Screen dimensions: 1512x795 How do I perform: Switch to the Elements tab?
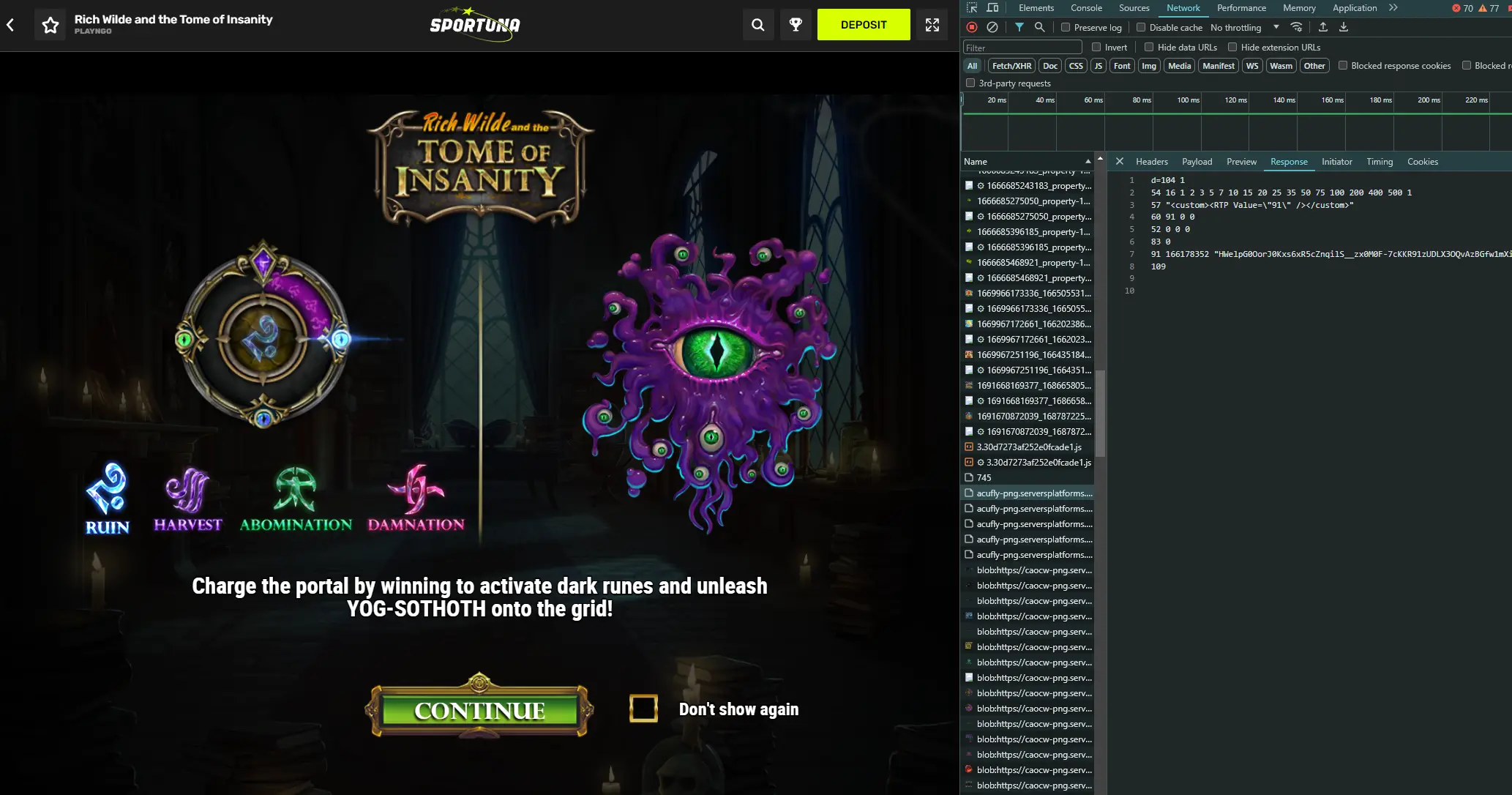pos(1036,8)
